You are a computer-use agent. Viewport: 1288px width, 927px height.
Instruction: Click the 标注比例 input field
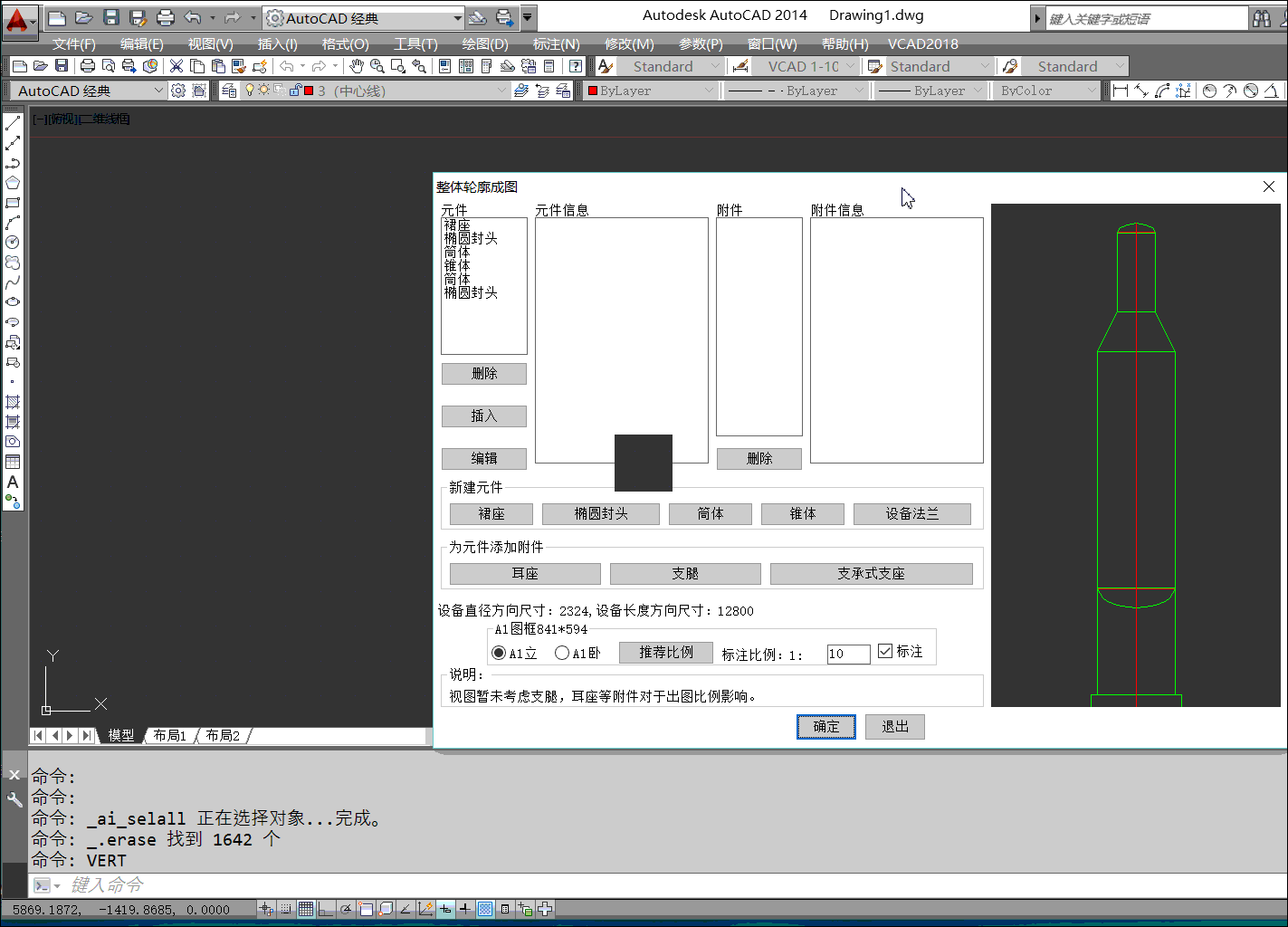coord(848,654)
